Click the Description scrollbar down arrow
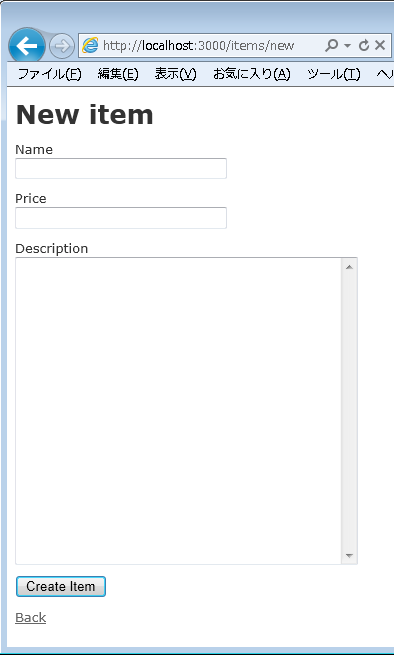The height and width of the screenshot is (655, 394). 349,556
